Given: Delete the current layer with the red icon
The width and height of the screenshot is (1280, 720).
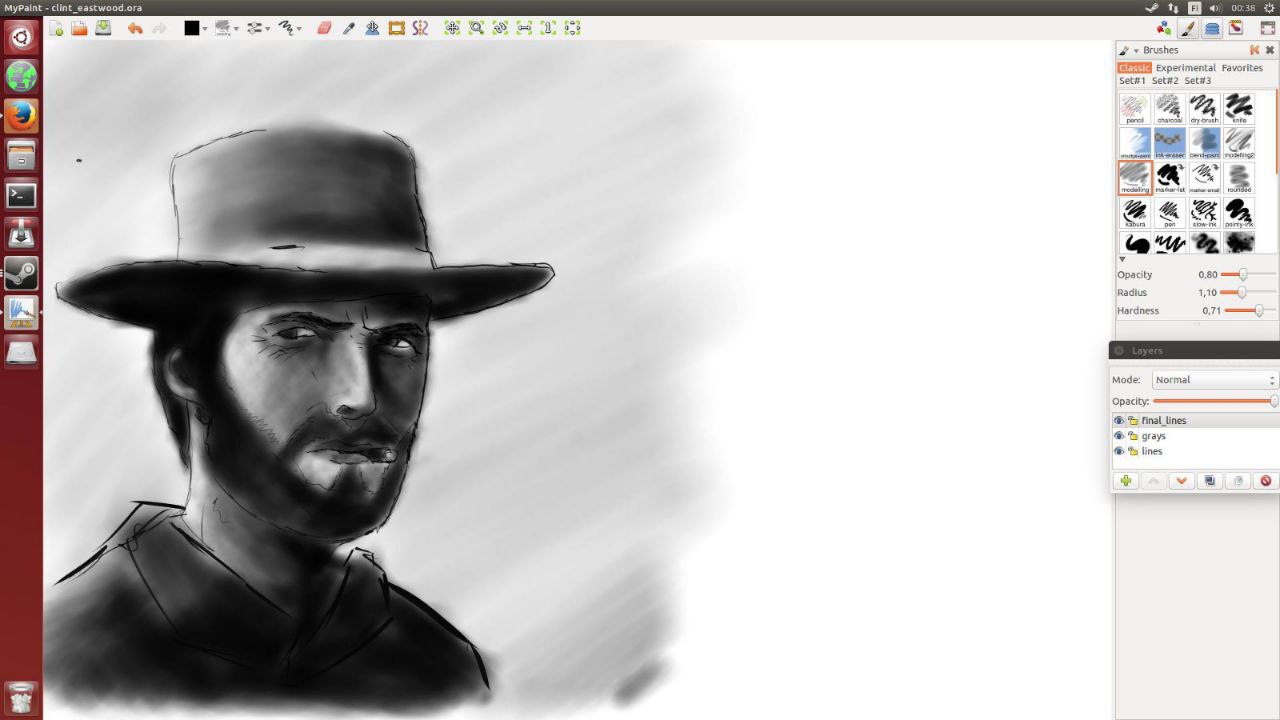Looking at the screenshot, I should [x=1265, y=481].
